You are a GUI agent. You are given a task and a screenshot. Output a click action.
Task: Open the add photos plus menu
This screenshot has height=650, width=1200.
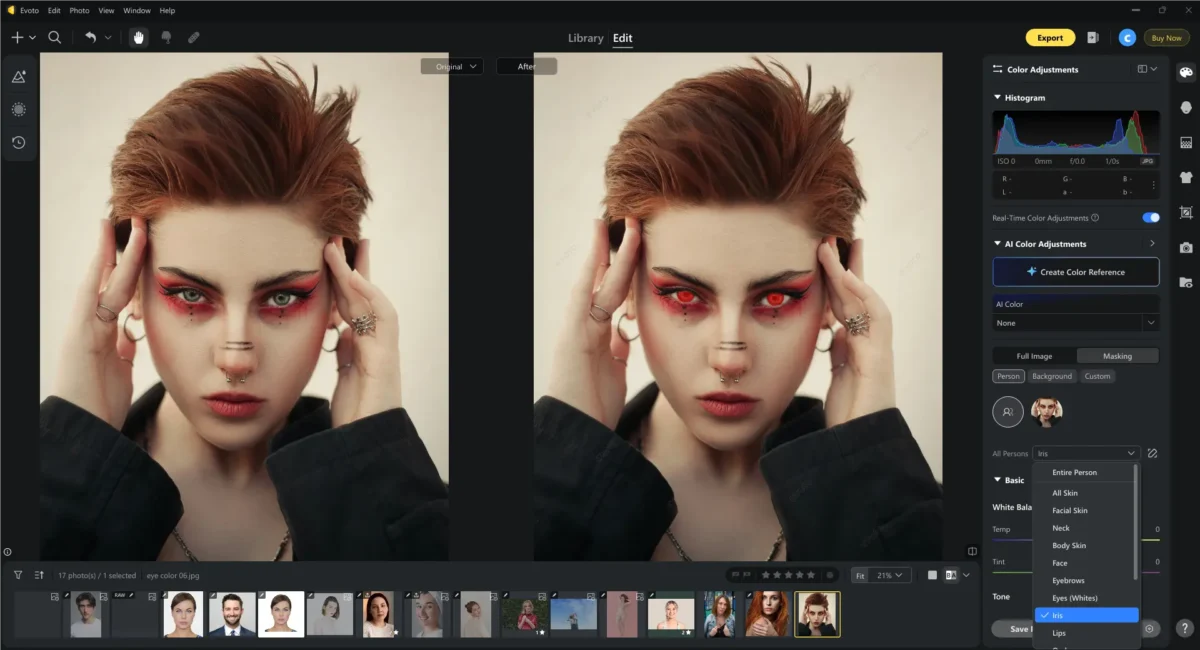(23, 37)
